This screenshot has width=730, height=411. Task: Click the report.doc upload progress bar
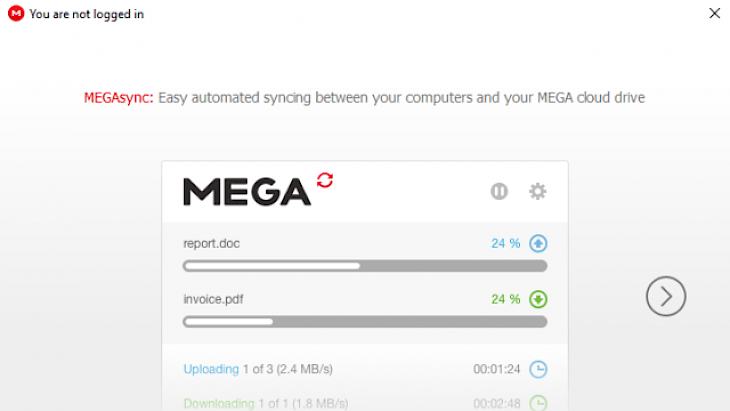365,266
